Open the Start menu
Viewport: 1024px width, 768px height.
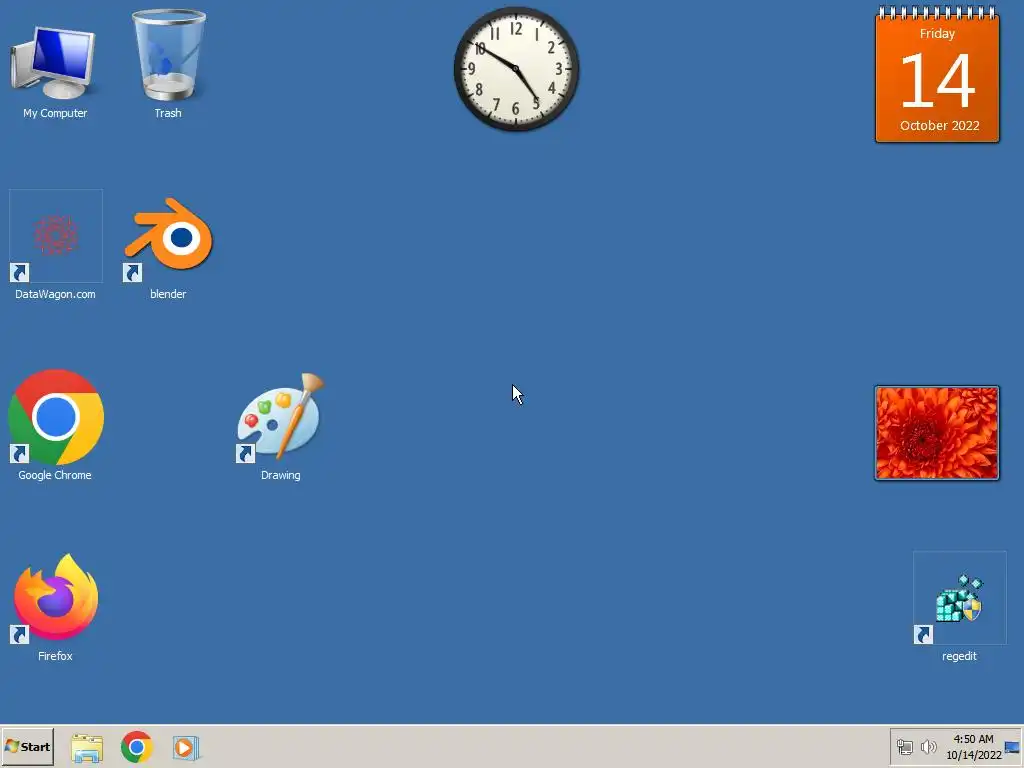click(27, 746)
